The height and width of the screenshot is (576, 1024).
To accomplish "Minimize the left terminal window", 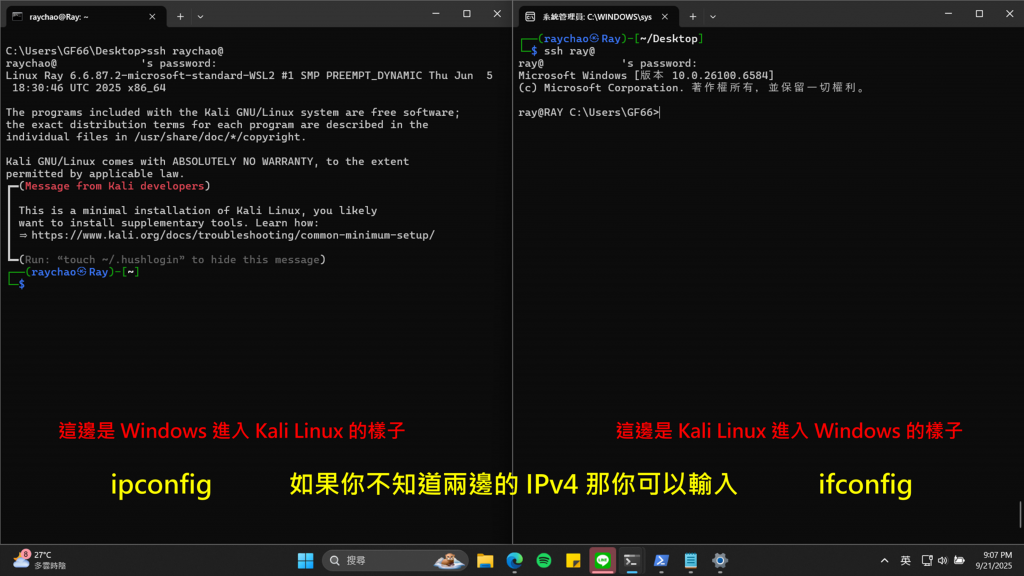I will point(436,14).
